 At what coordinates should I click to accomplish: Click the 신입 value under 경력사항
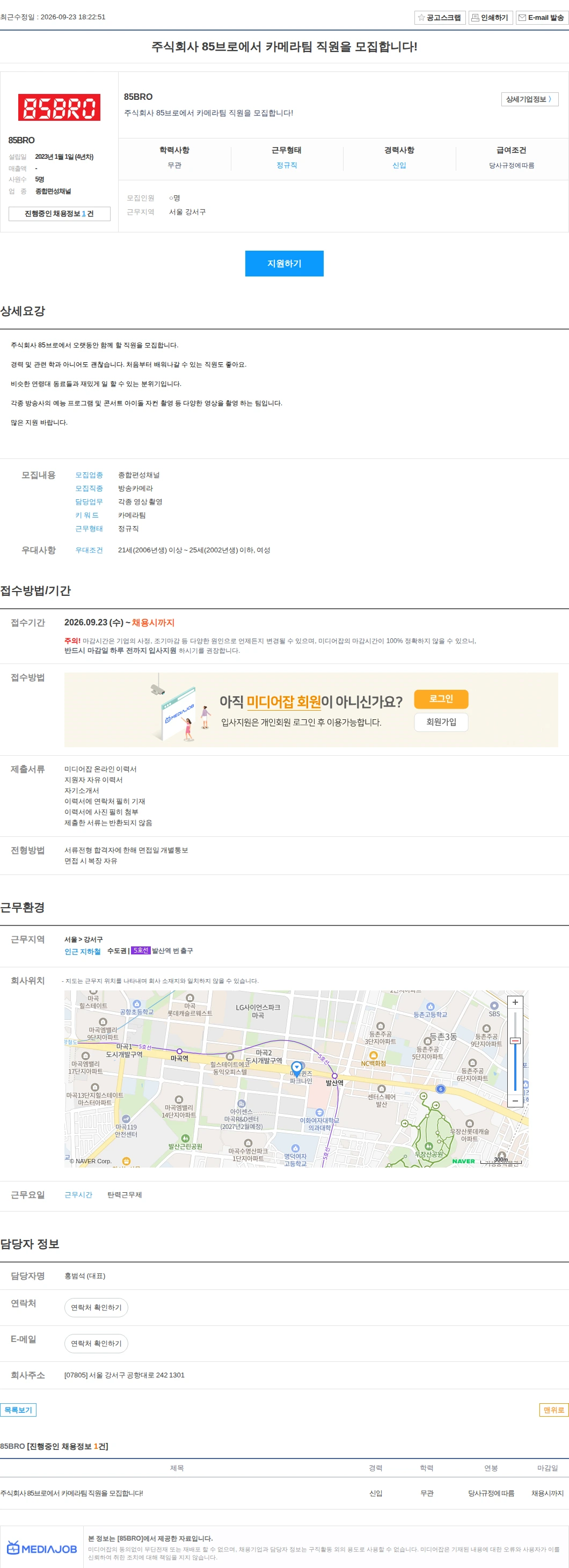pos(399,165)
